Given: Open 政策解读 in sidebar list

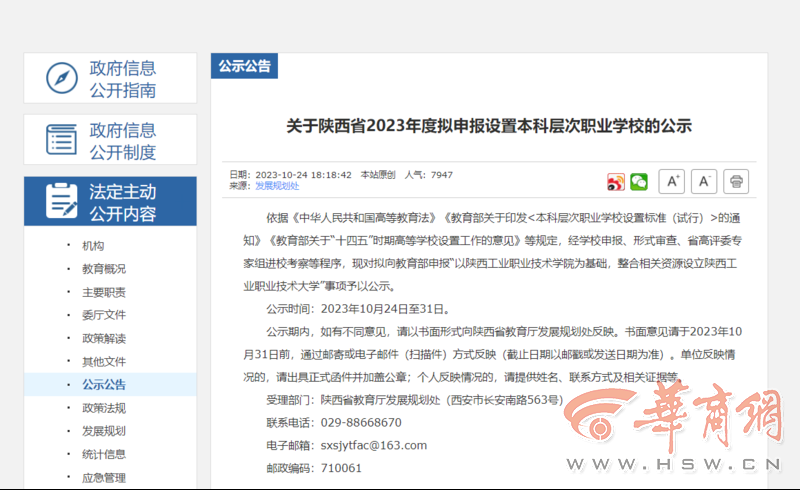Looking at the screenshot, I should pos(104,338).
